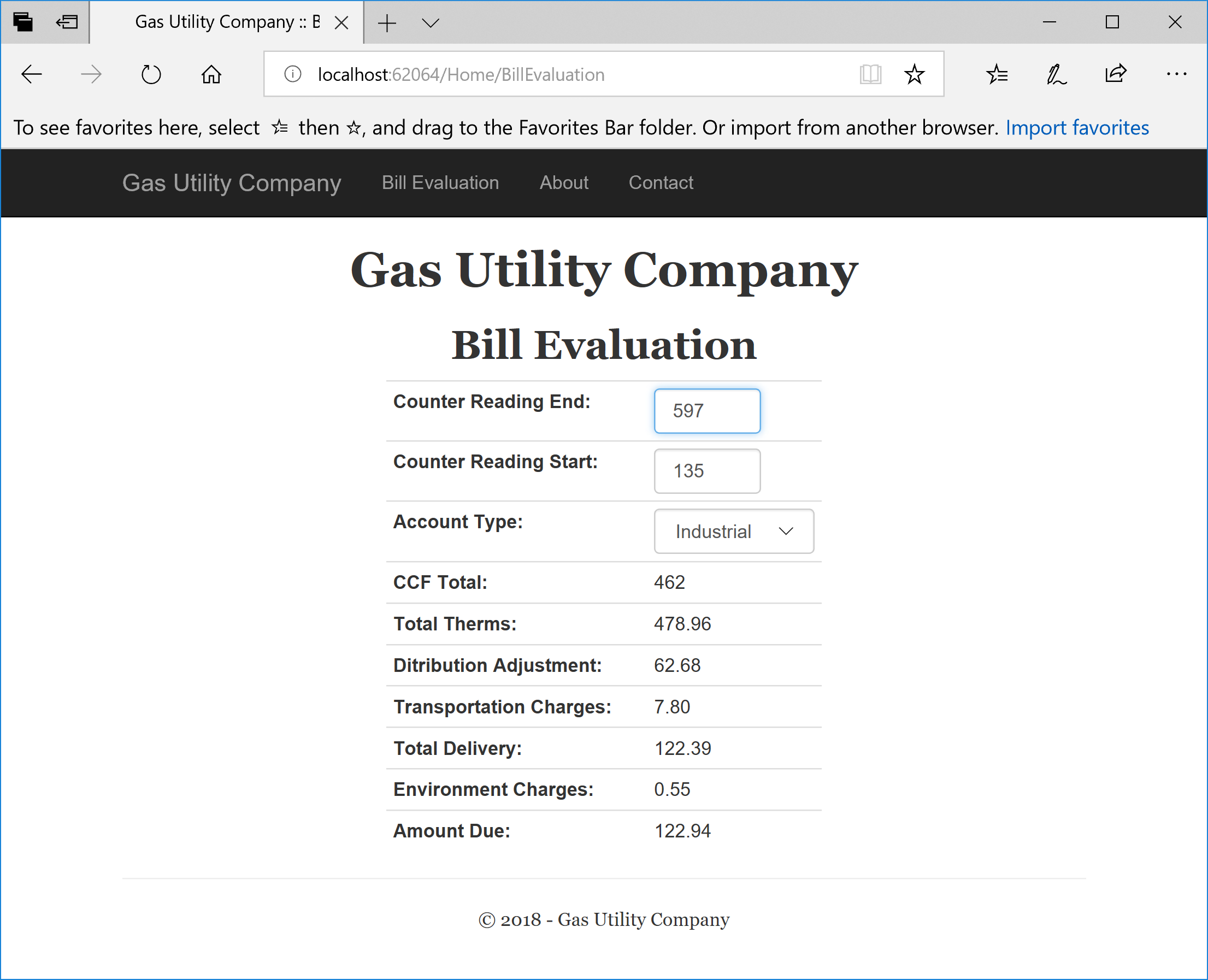The image size is (1208, 980).
Task: Open the About nav link
Action: (x=564, y=183)
